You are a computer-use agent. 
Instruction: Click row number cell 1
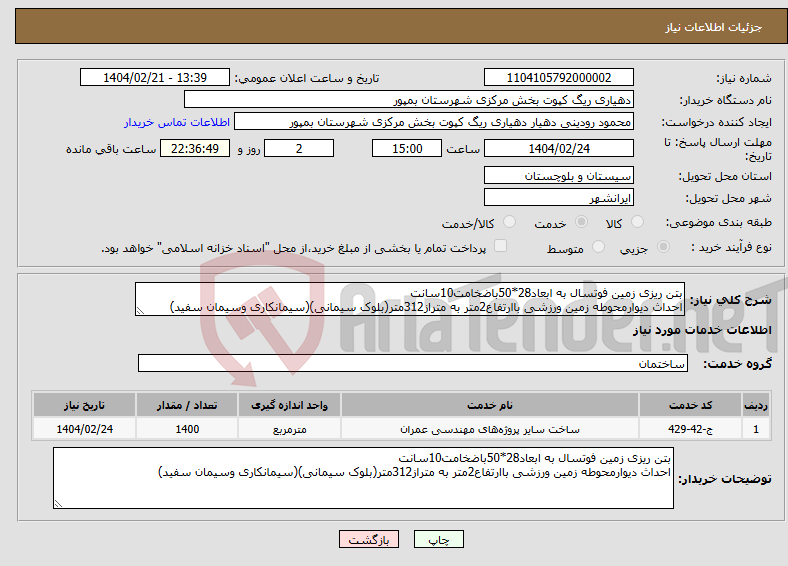pos(756,429)
